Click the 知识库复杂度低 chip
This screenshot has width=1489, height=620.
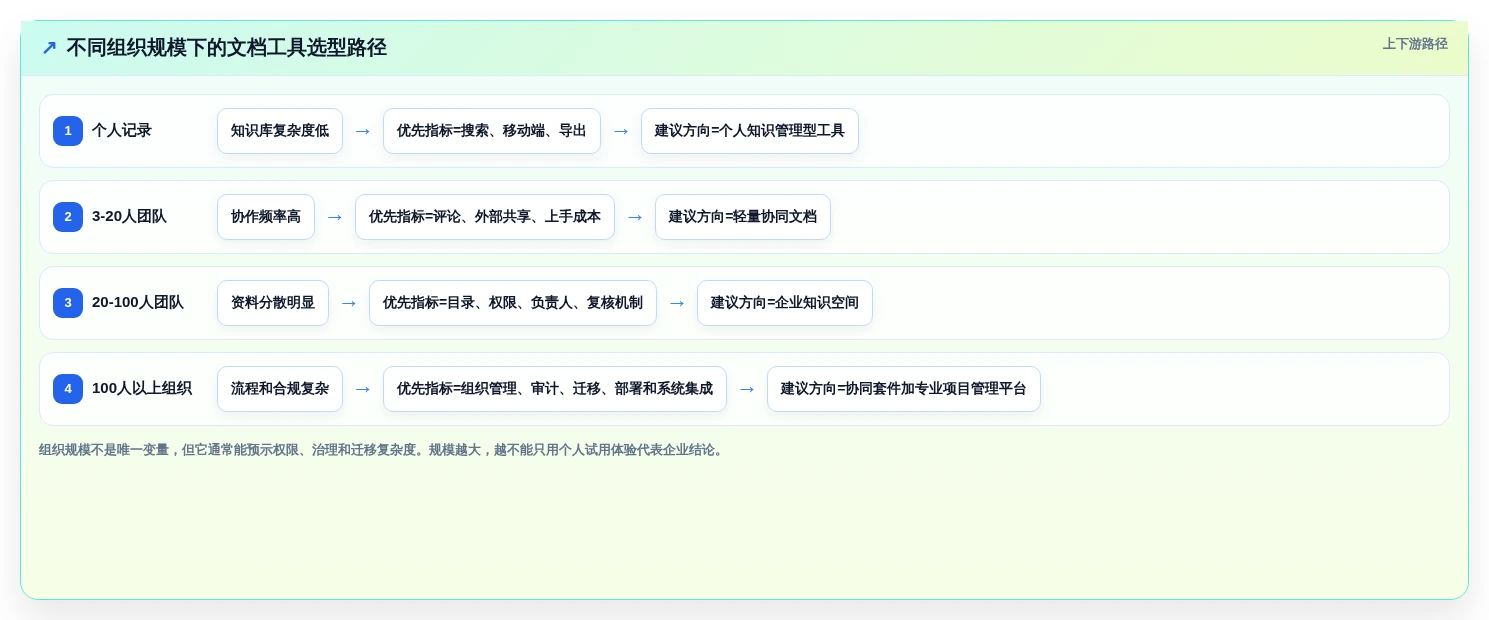pos(280,131)
